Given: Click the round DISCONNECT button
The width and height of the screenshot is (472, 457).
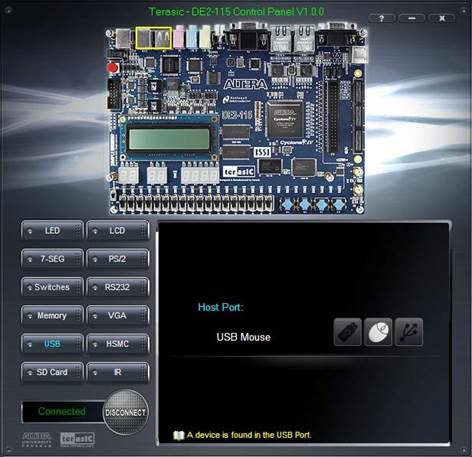Looking at the screenshot, I should click(x=125, y=412).
